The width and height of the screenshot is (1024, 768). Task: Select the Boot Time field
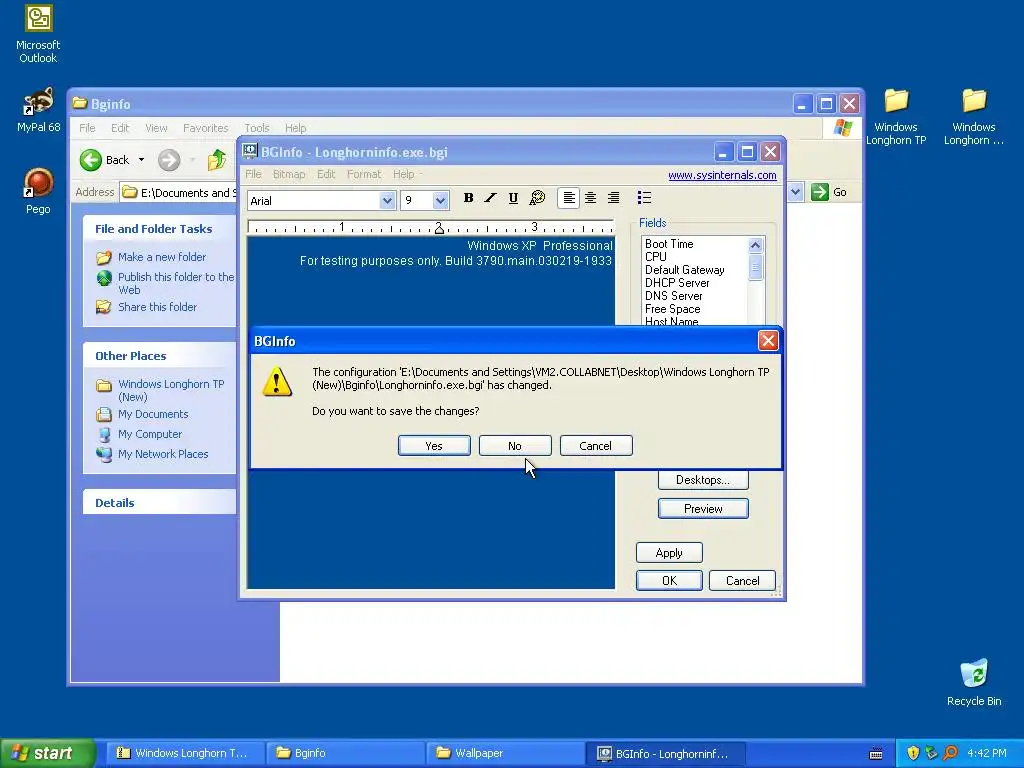point(669,244)
